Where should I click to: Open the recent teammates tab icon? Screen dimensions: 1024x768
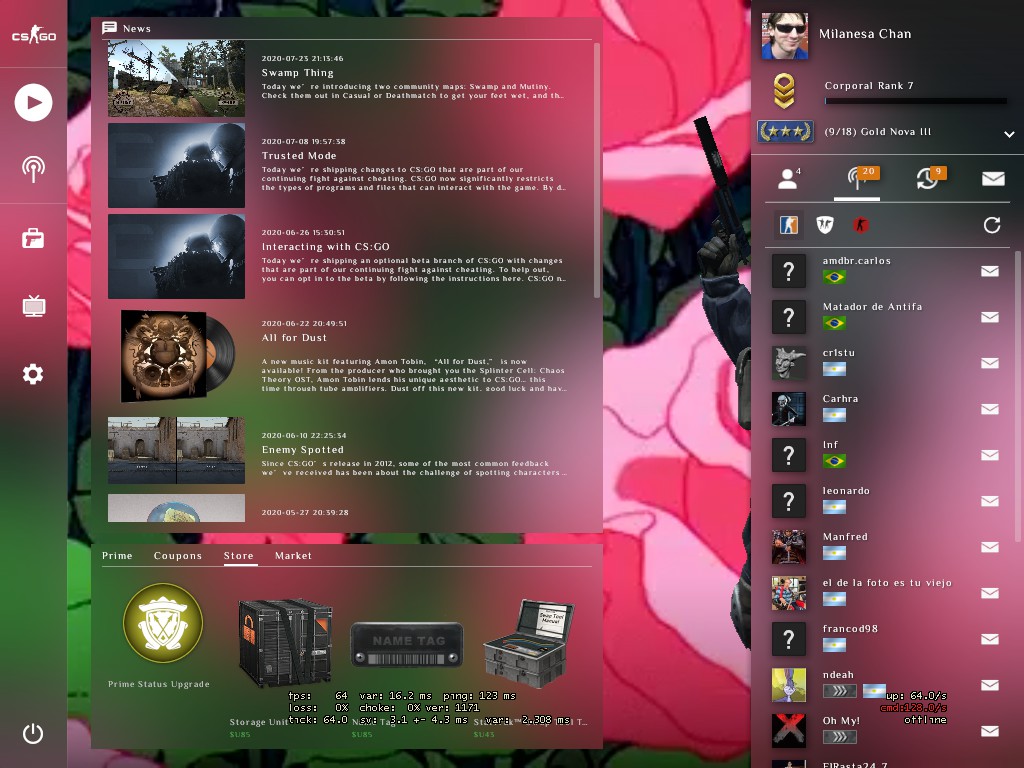(926, 178)
